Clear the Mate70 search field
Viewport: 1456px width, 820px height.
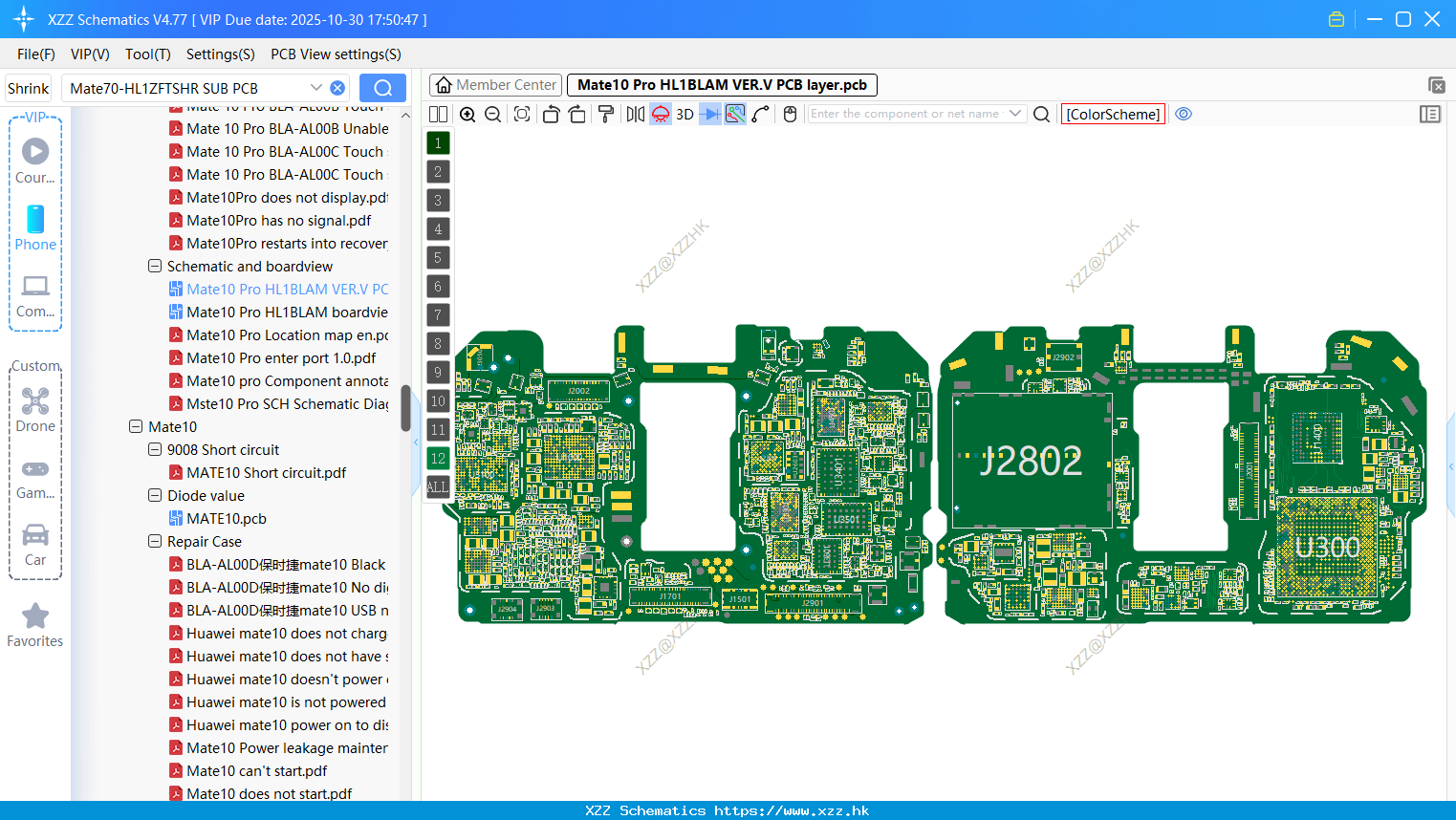(337, 88)
